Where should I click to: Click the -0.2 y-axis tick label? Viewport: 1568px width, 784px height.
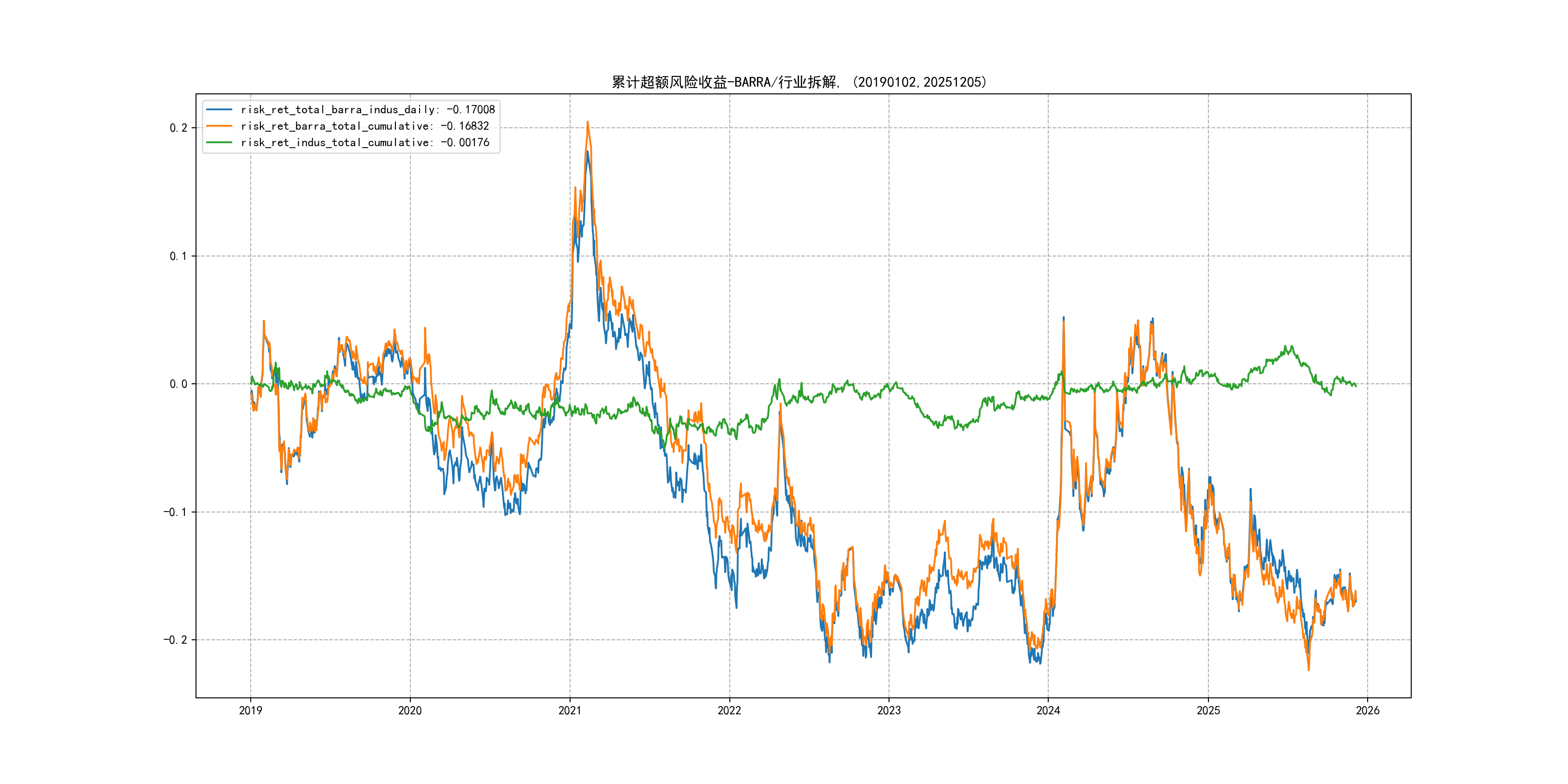point(175,640)
